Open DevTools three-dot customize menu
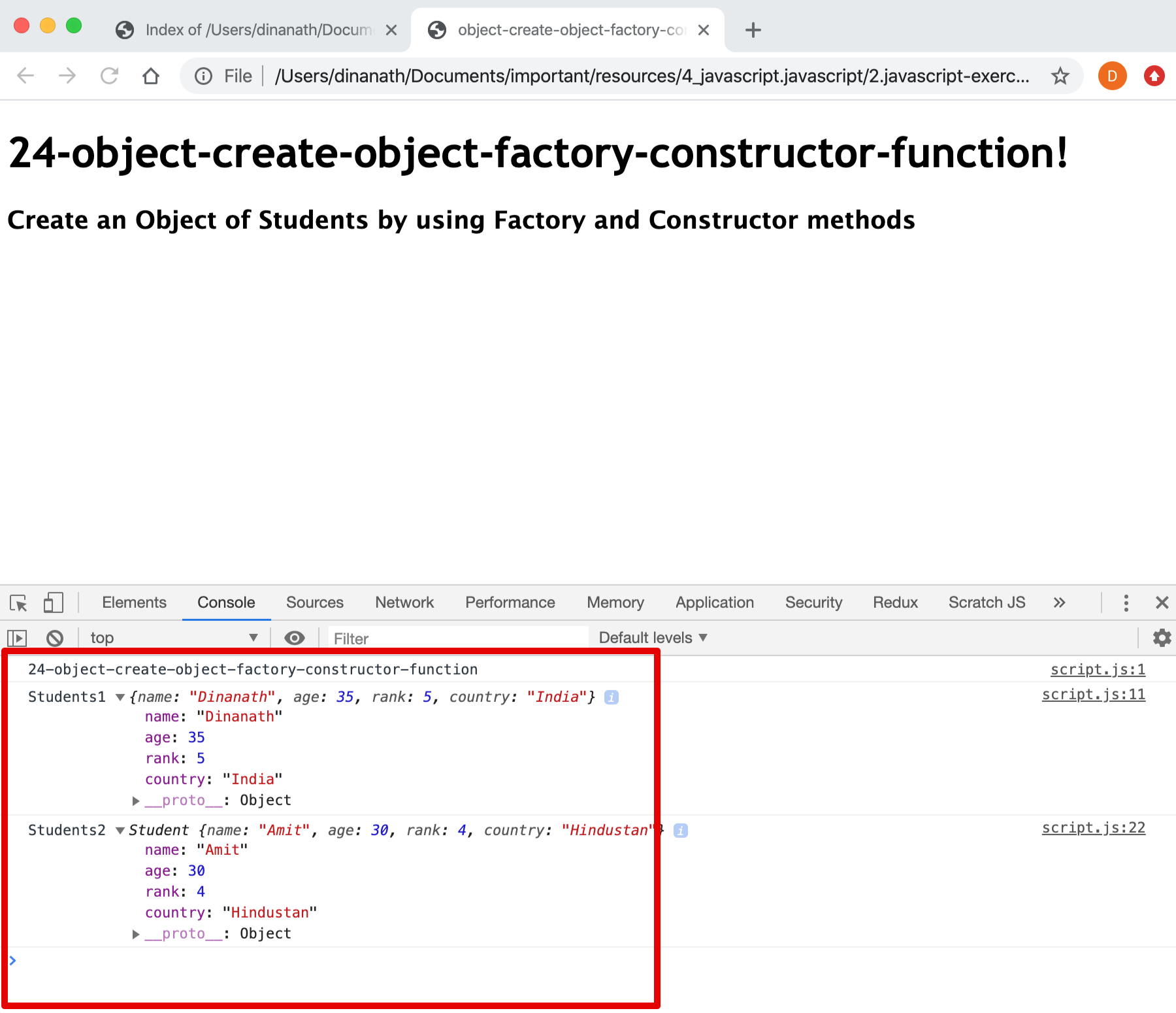The image size is (1176, 1013). click(x=1126, y=603)
